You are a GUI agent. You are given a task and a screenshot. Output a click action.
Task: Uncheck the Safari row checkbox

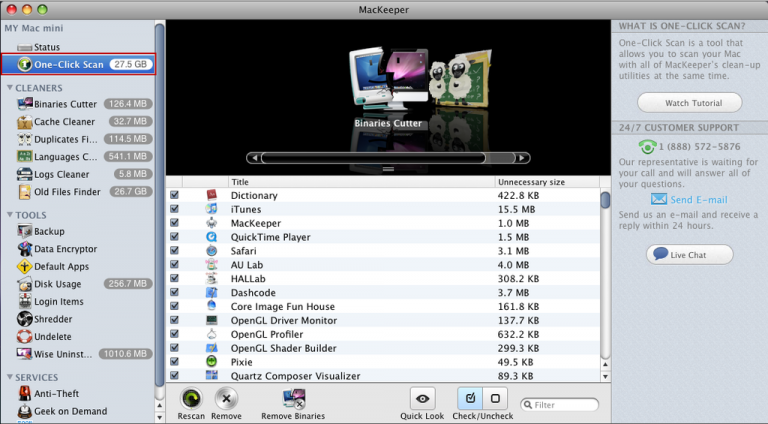click(175, 251)
